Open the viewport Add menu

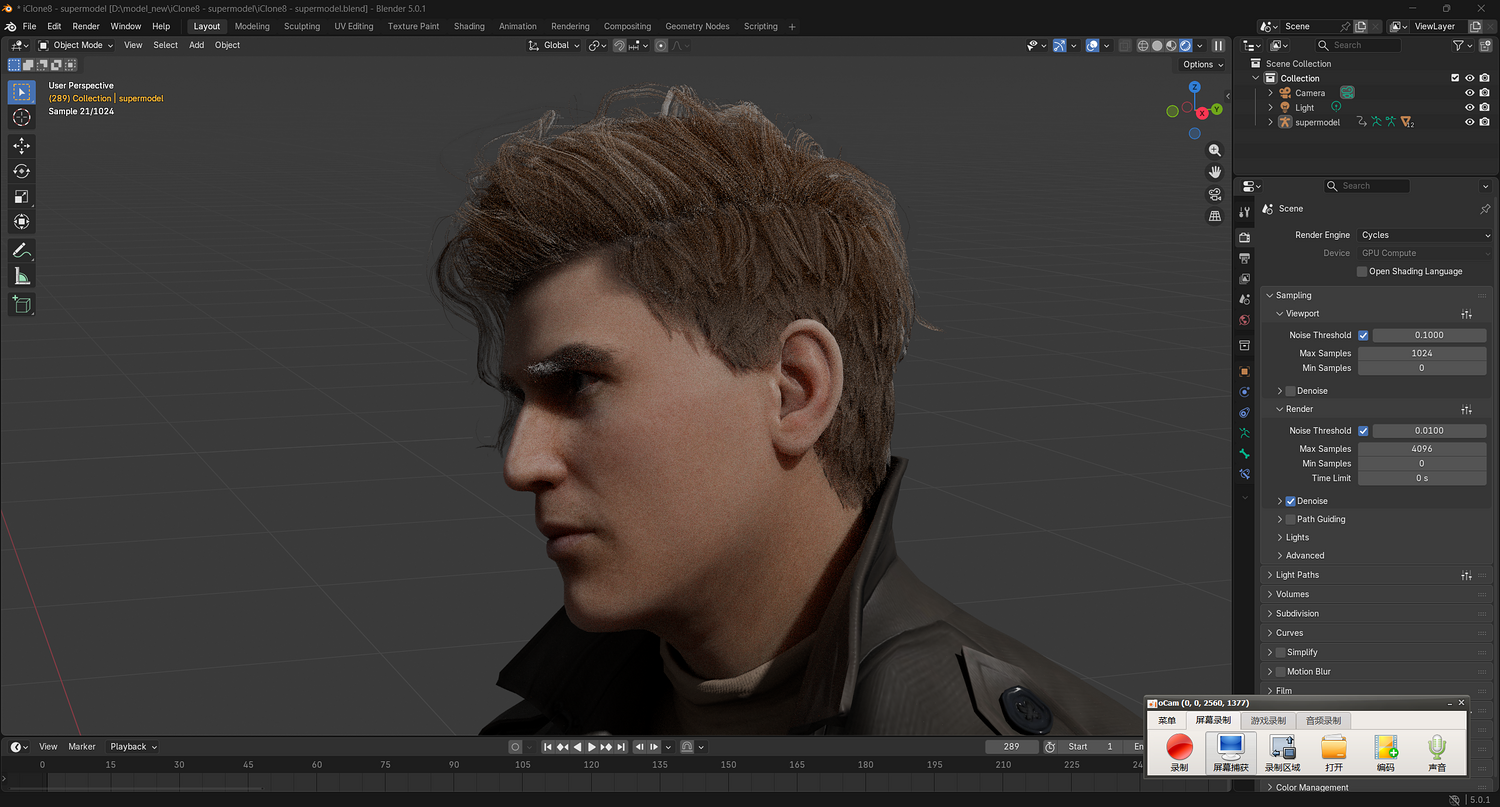(196, 45)
